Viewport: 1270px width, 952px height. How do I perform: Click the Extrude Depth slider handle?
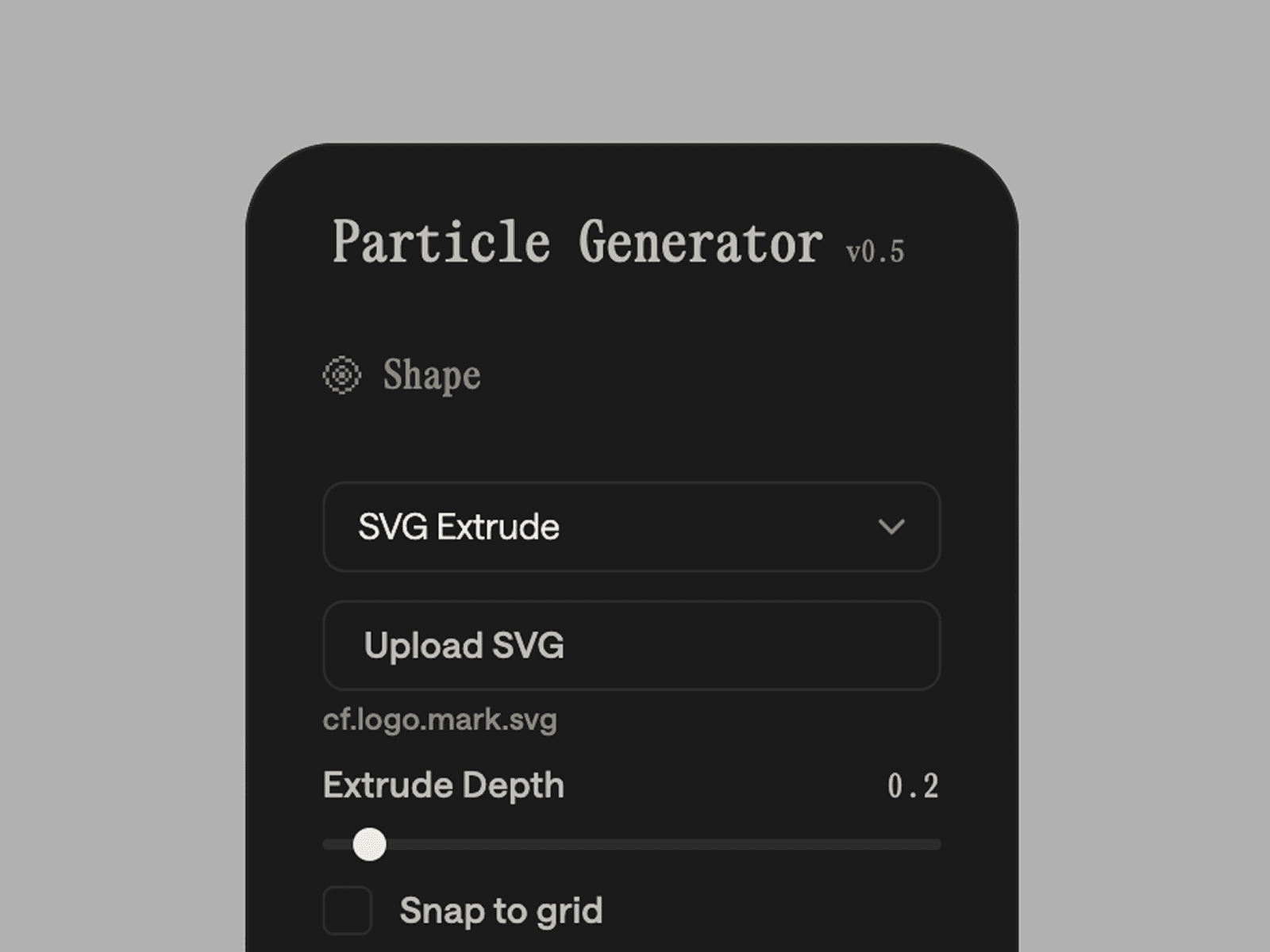pyautogui.click(x=369, y=844)
